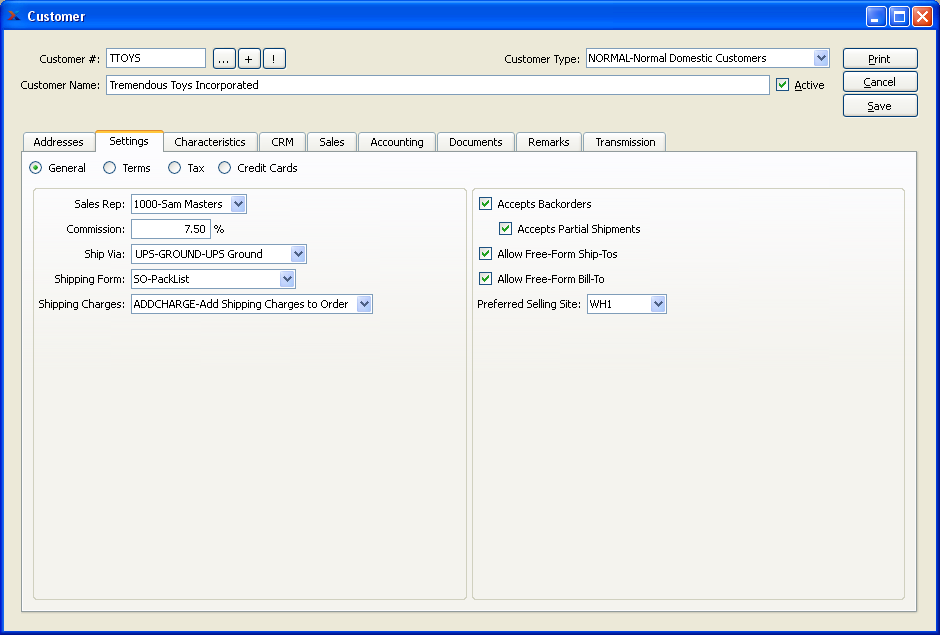
Task: Click the "Customer Name:" label
Action: click(60, 85)
